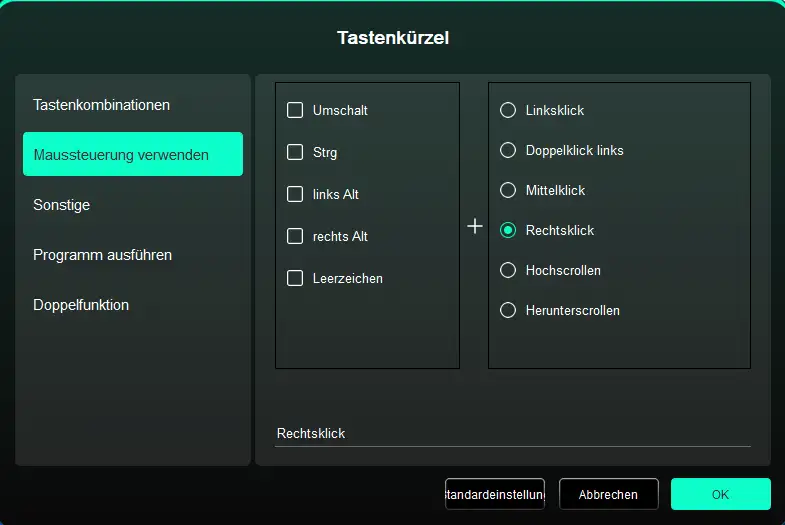Select Herunterscrollen as mouse action
Viewport: 785px width, 525px height.
click(x=508, y=310)
